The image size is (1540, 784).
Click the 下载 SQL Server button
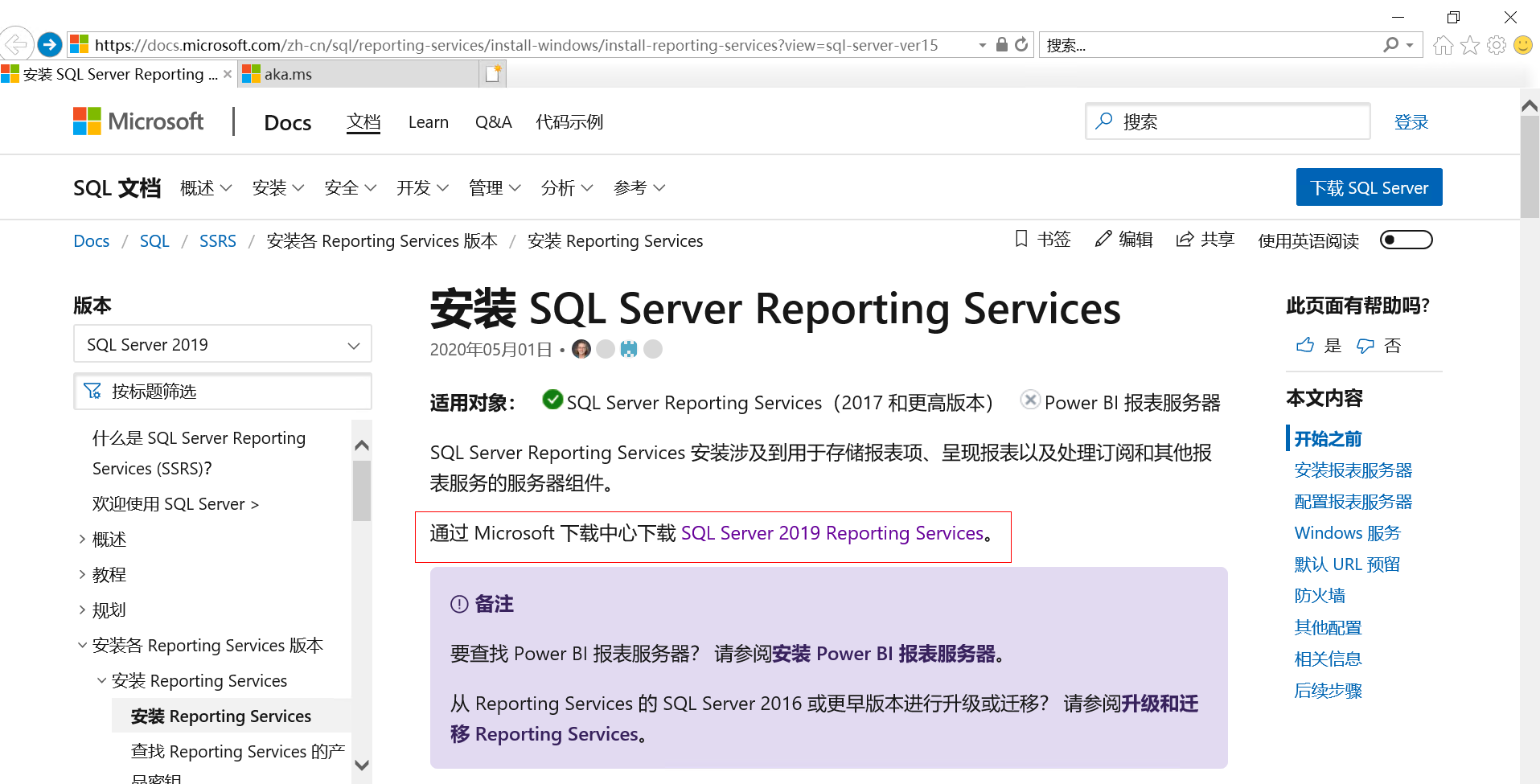(1370, 187)
